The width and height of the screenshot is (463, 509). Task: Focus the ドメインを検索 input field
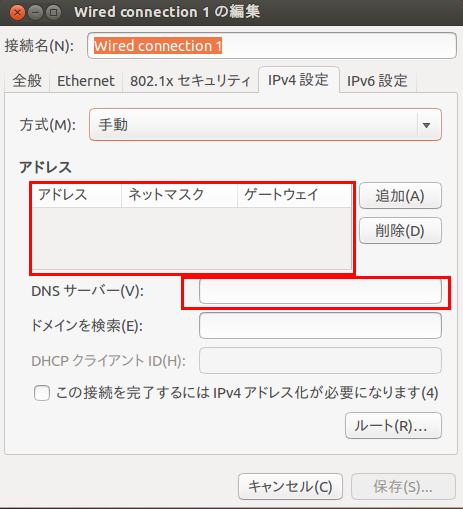320,326
